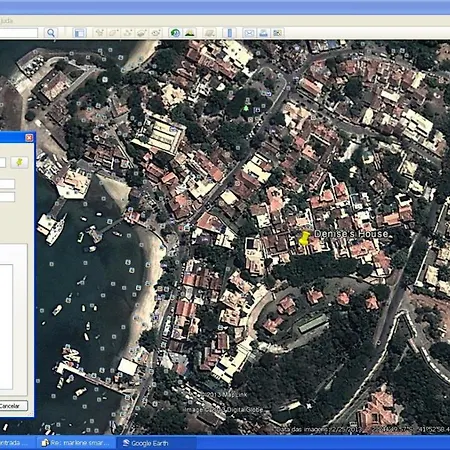
Task: Open the planets switcher icon
Action: click(x=210, y=33)
